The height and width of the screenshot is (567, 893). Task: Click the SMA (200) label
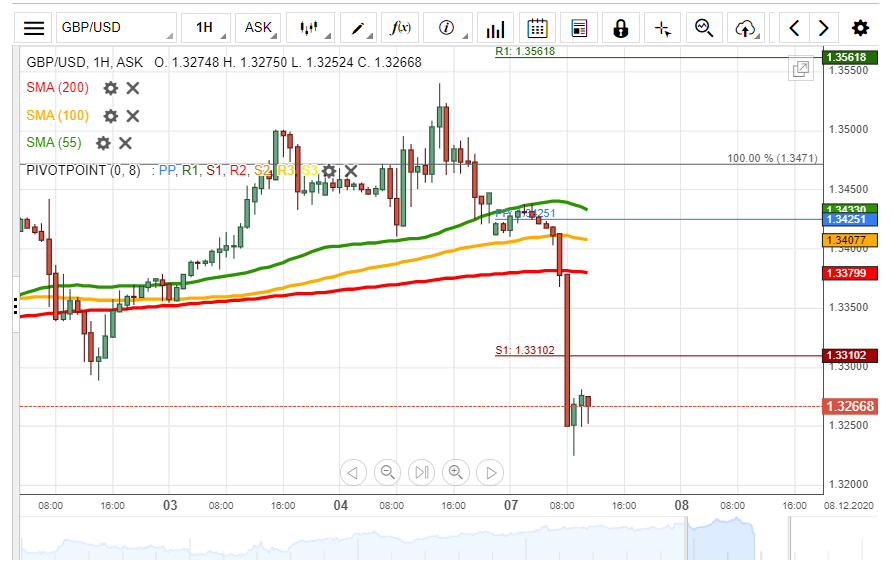(58, 88)
